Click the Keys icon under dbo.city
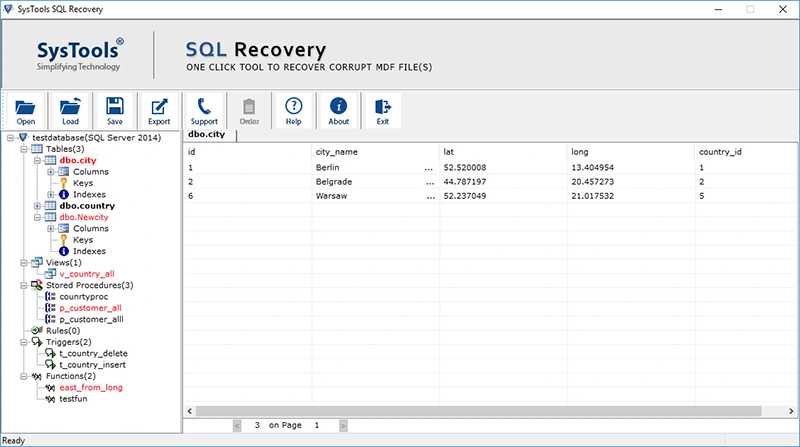The width and height of the screenshot is (800, 447). [x=64, y=183]
